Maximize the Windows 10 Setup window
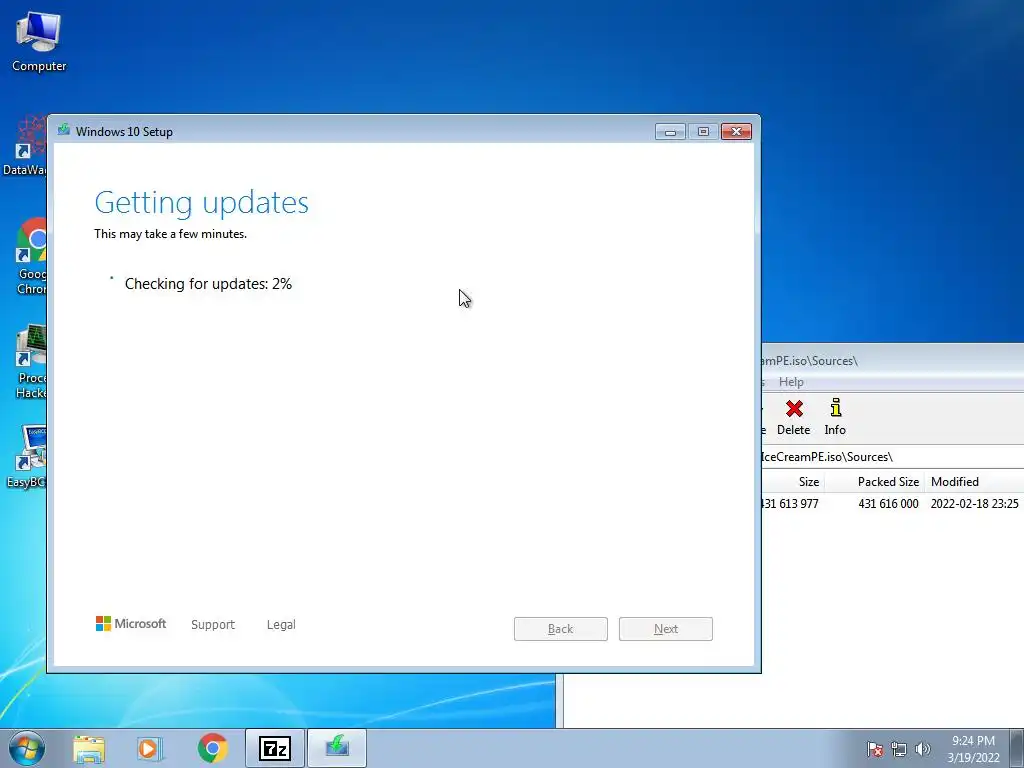The height and width of the screenshot is (768, 1024). pos(703,132)
